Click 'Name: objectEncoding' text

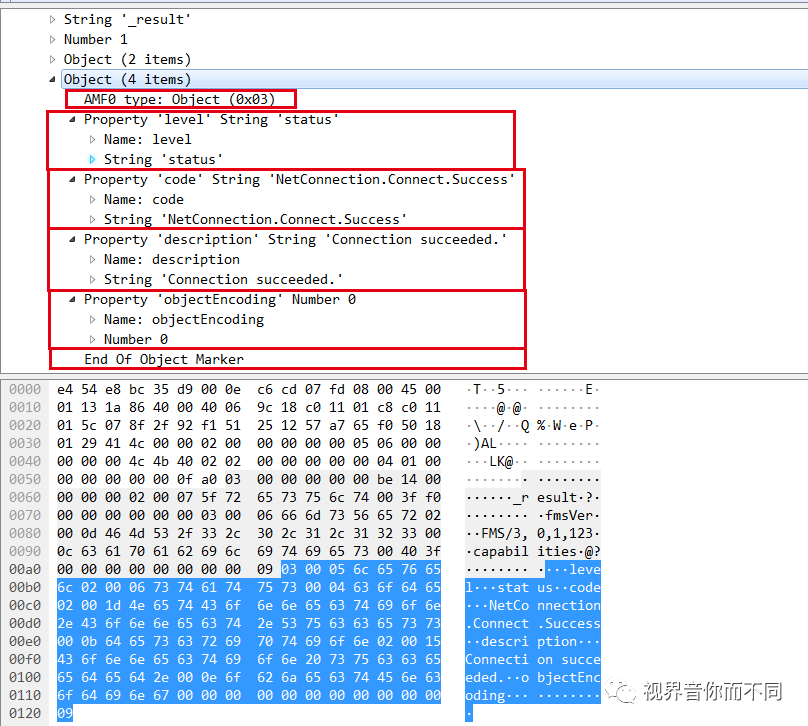(183, 320)
